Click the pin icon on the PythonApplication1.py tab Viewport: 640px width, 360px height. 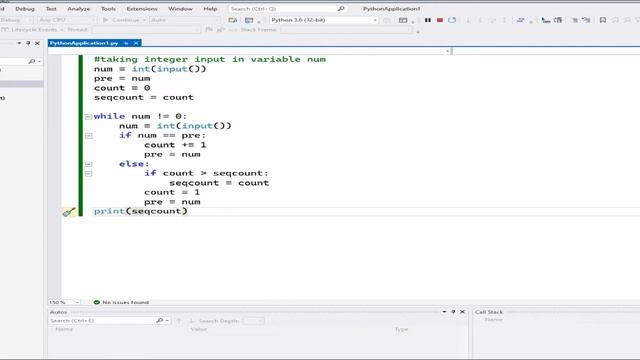pyautogui.click(x=126, y=43)
